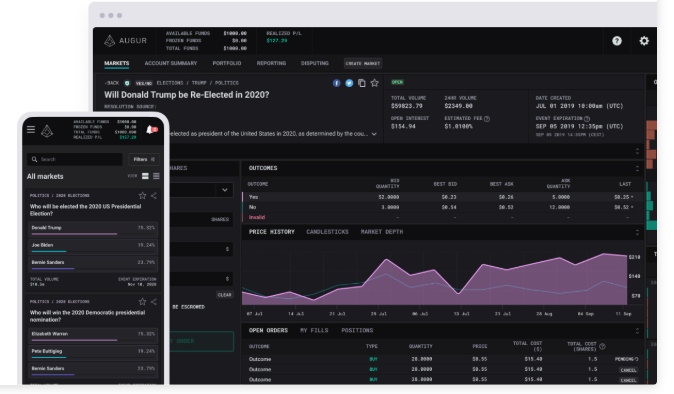Favorite the Trump re-election market star
Screen dimensions: 674x394
(x=375, y=83)
